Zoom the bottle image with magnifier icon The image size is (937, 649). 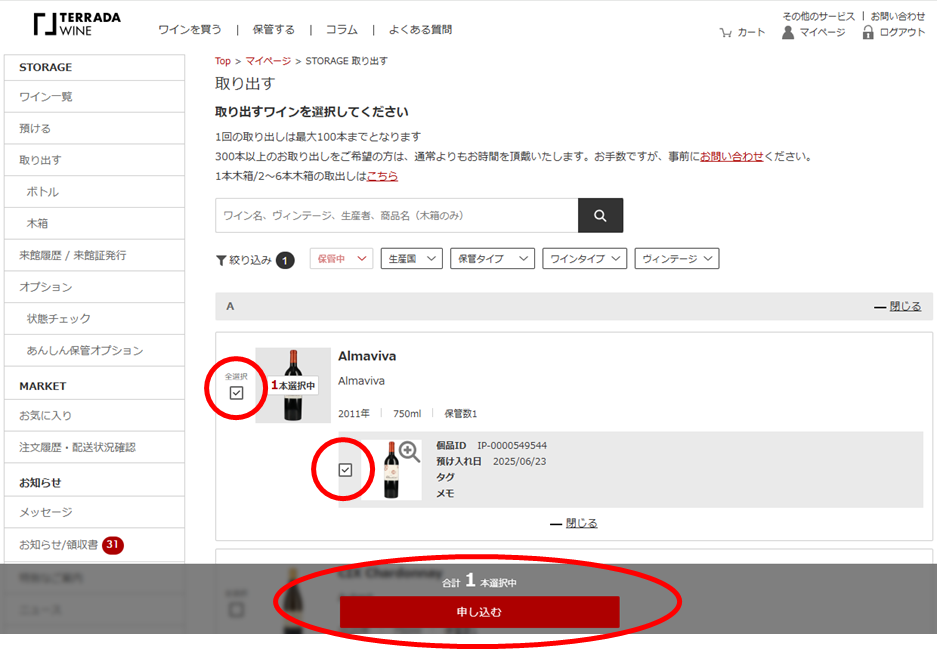(x=409, y=453)
